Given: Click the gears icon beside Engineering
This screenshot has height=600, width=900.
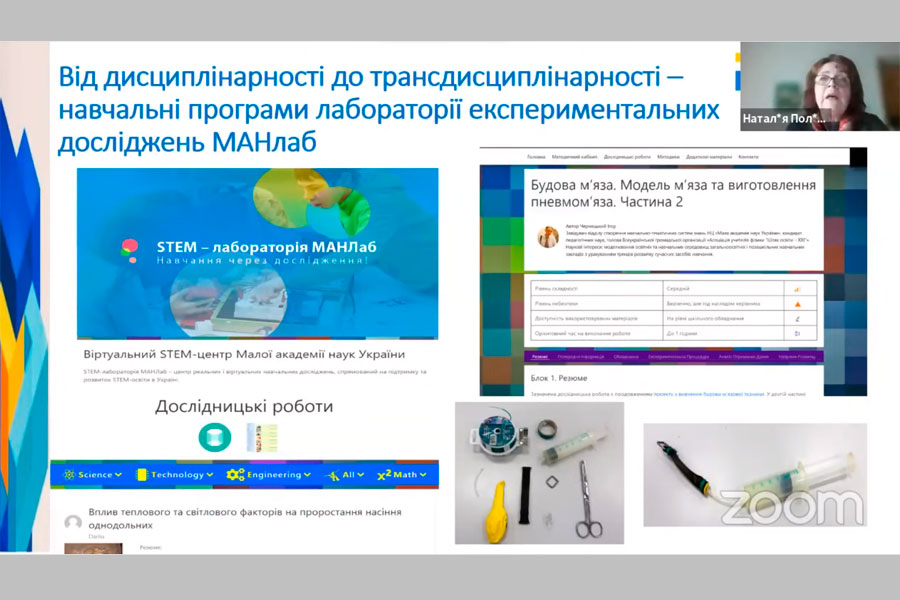Looking at the screenshot, I should coord(235,475).
